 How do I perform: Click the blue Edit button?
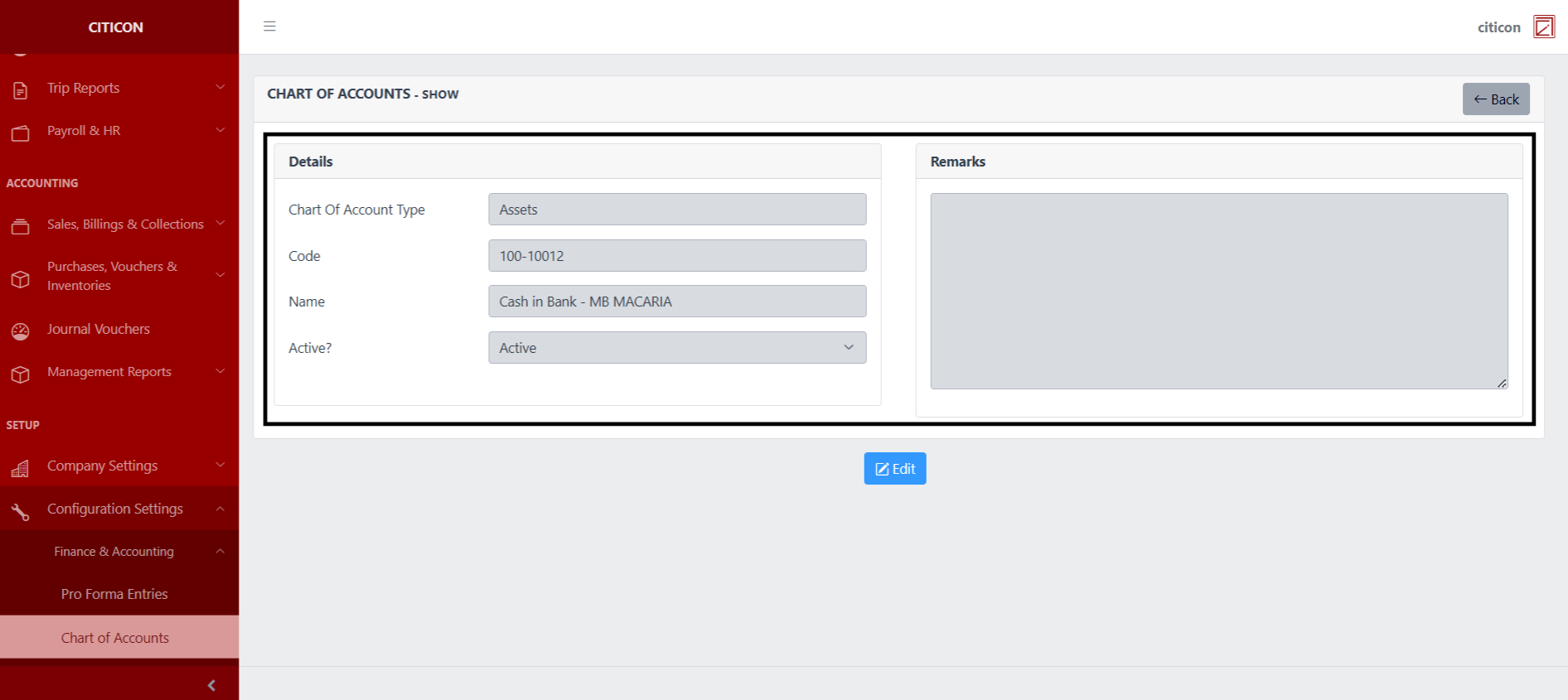[x=894, y=469]
